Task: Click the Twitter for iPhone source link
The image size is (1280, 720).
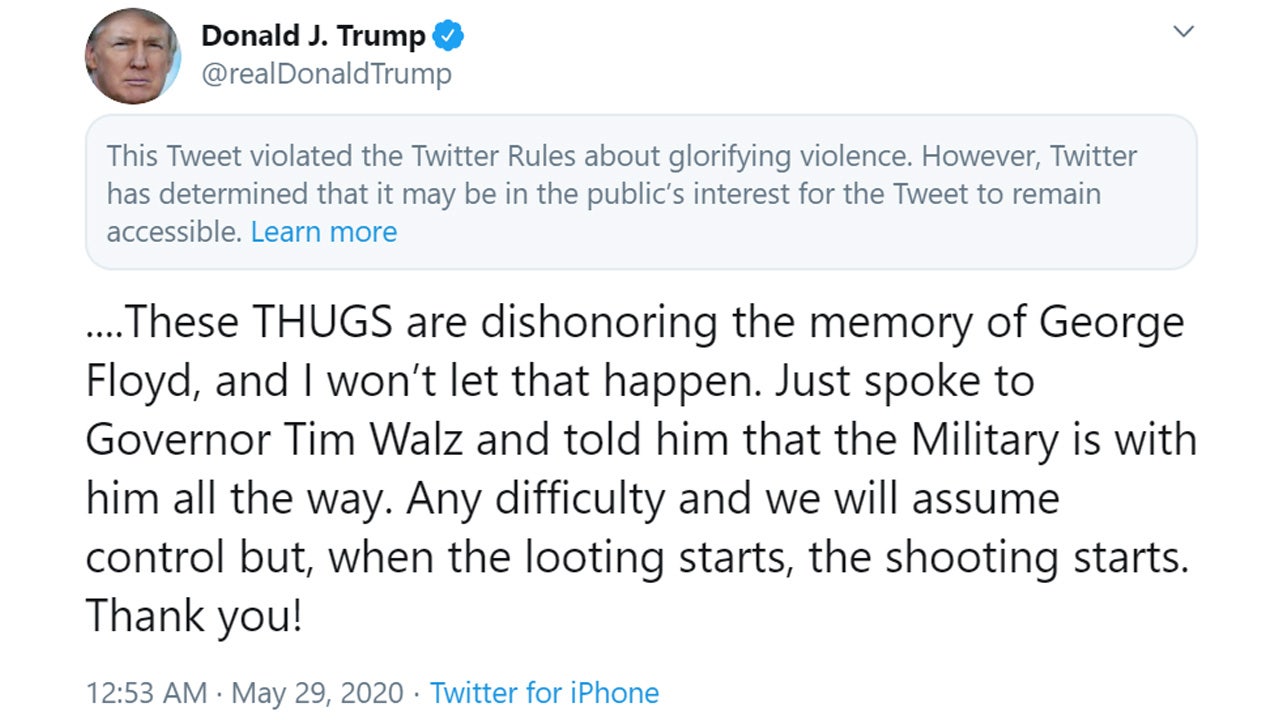Action: pos(544,693)
